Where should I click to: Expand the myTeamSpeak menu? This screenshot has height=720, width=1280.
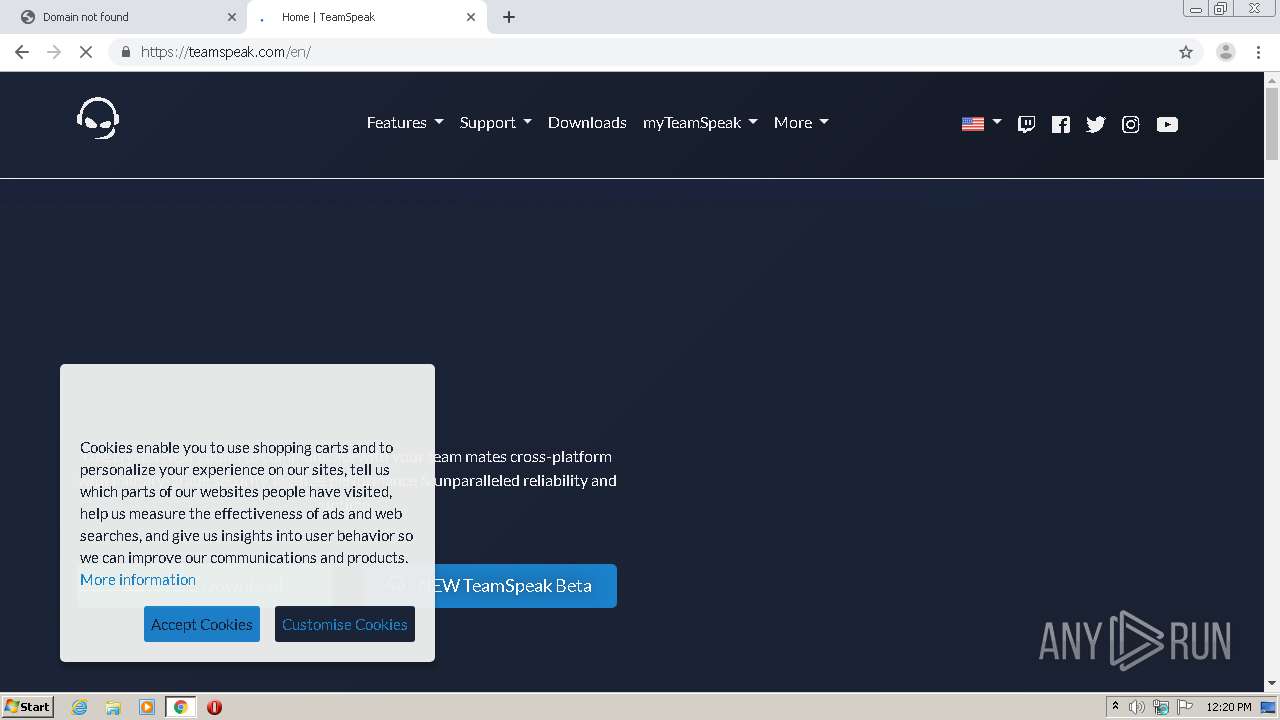click(700, 122)
